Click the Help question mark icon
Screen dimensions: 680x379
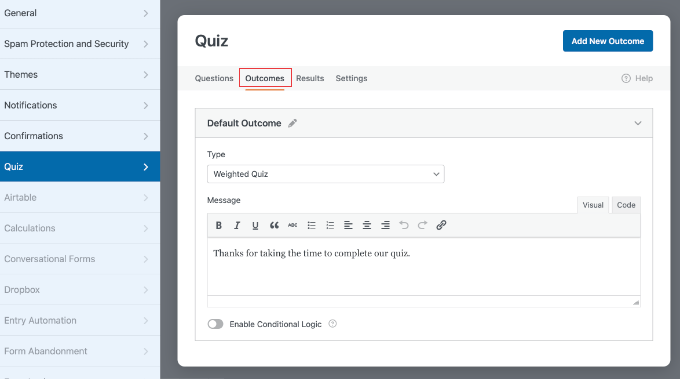pyautogui.click(x=626, y=78)
